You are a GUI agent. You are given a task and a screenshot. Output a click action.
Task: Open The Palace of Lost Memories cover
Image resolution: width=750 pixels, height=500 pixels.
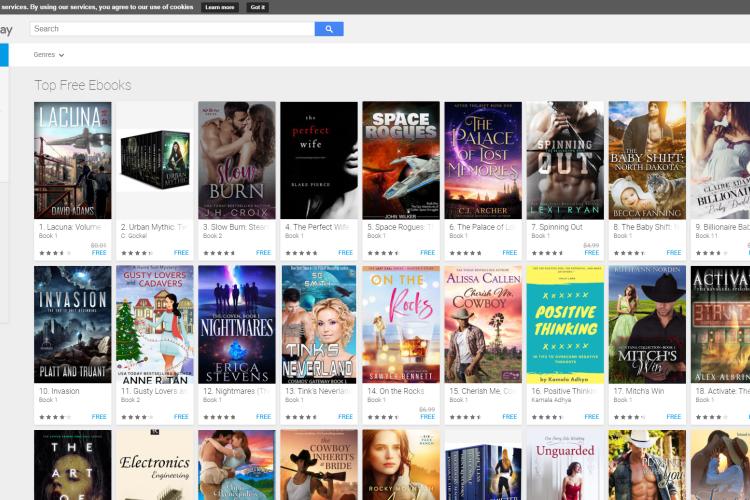pyautogui.click(x=483, y=160)
